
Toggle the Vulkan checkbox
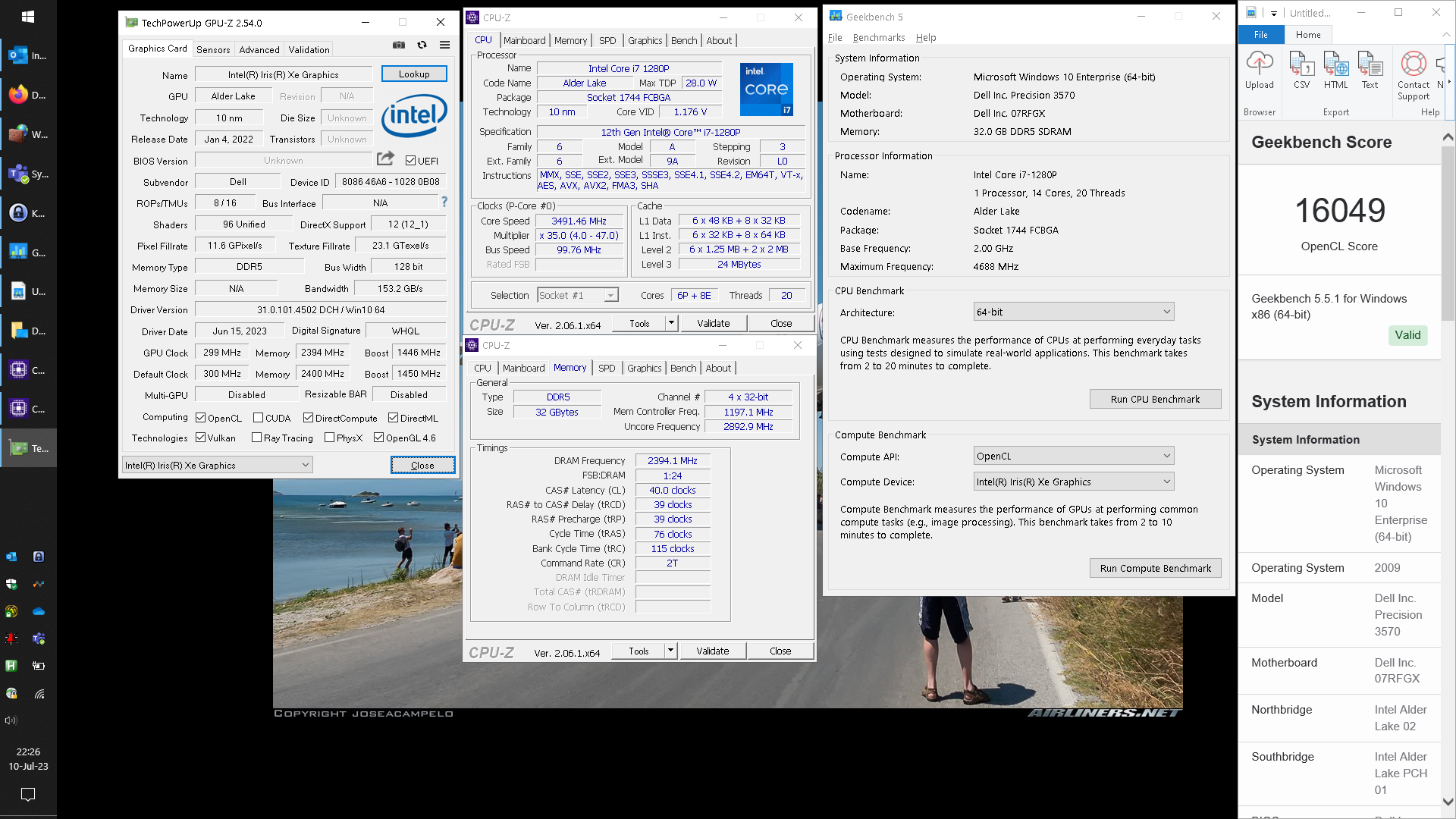pos(201,438)
